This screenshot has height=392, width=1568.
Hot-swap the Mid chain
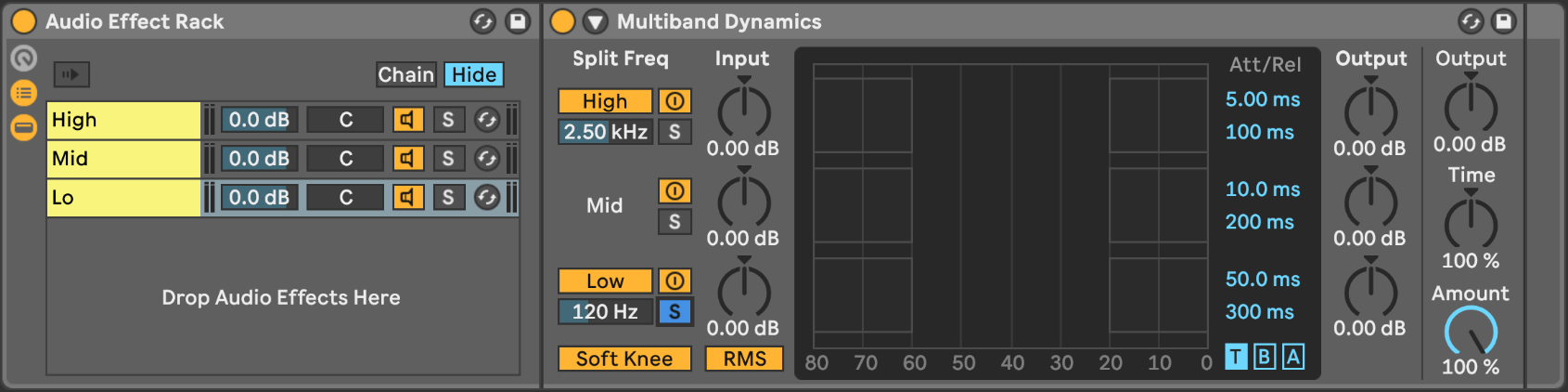pos(487,159)
